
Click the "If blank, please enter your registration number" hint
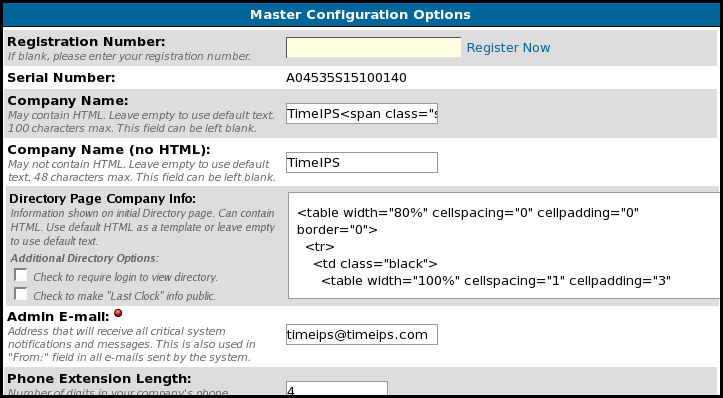[x=130, y=57]
